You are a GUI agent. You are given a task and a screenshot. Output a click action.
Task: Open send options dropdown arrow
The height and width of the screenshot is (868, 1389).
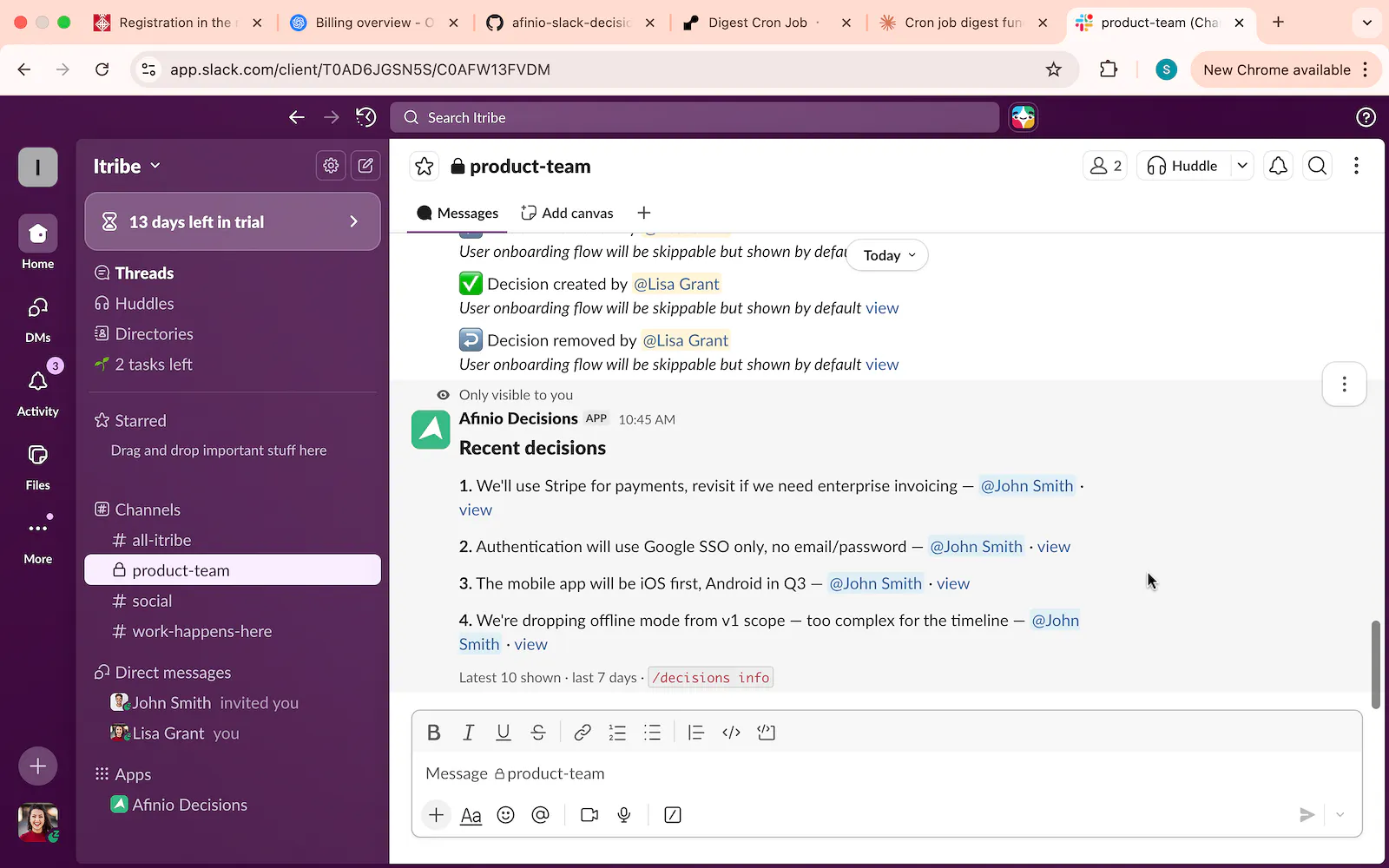[1340, 815]
